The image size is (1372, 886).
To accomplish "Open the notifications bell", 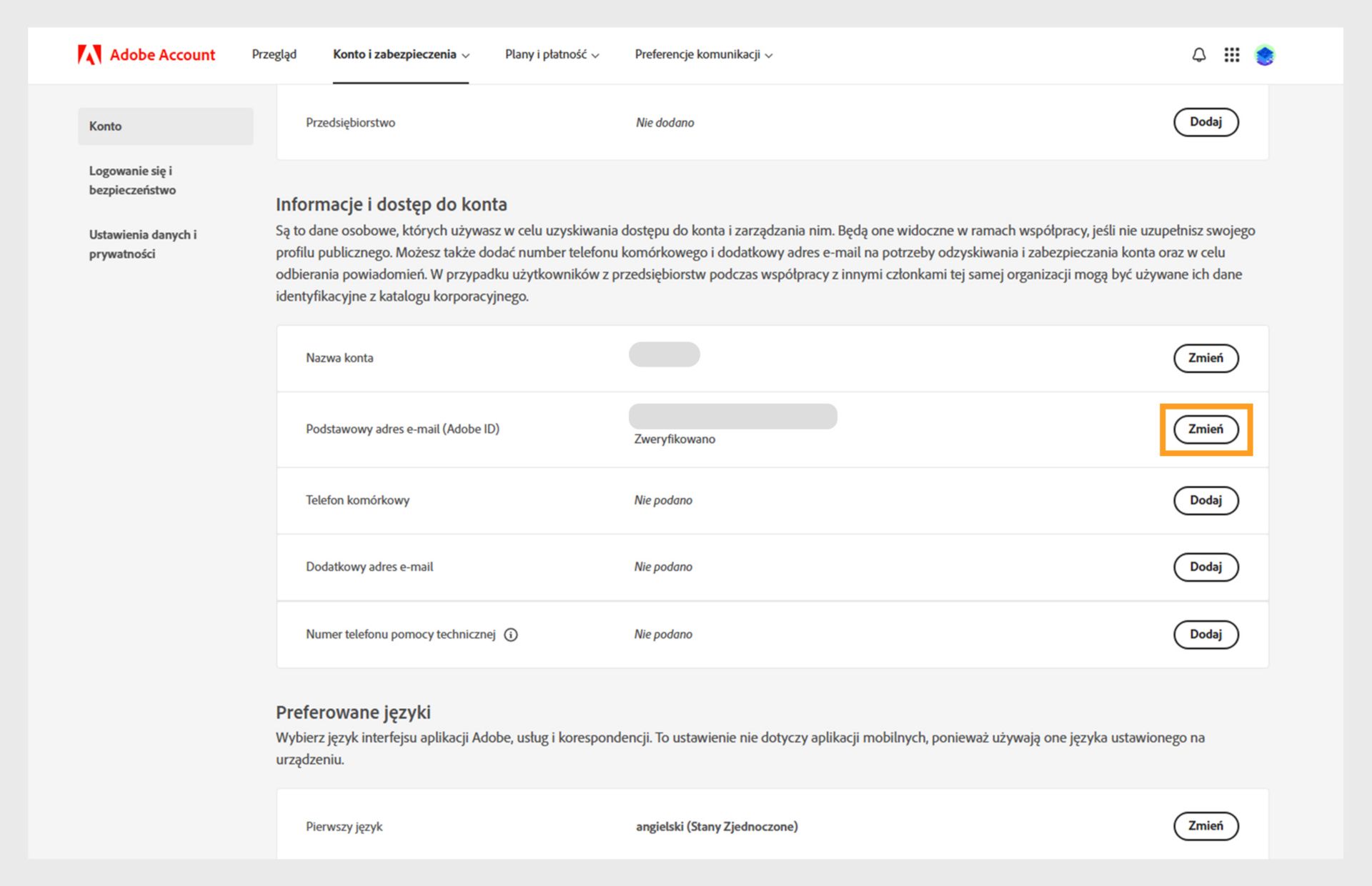I will 1199,55.
